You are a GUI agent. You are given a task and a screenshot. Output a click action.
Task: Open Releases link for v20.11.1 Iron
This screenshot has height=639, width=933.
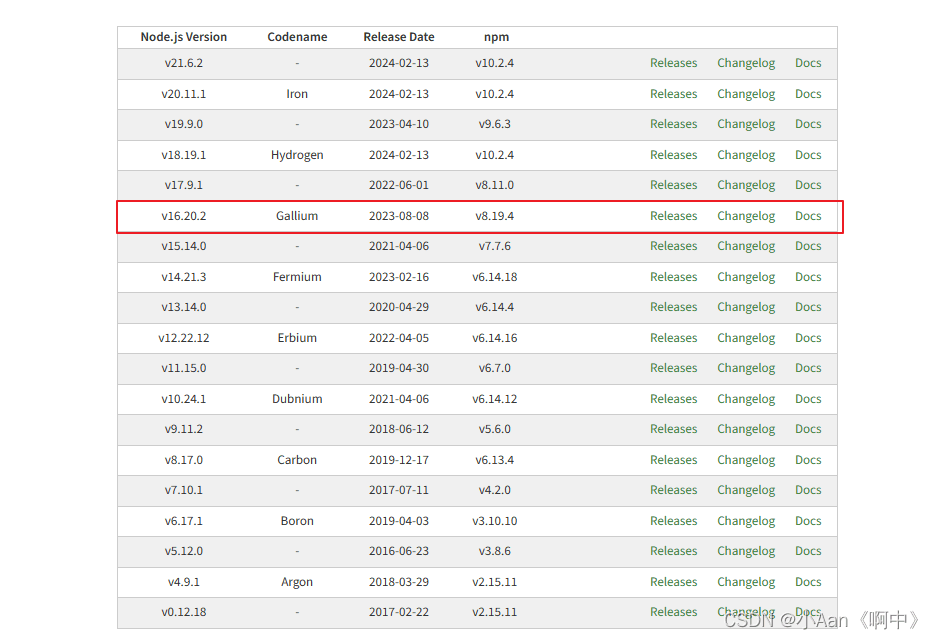673,94
